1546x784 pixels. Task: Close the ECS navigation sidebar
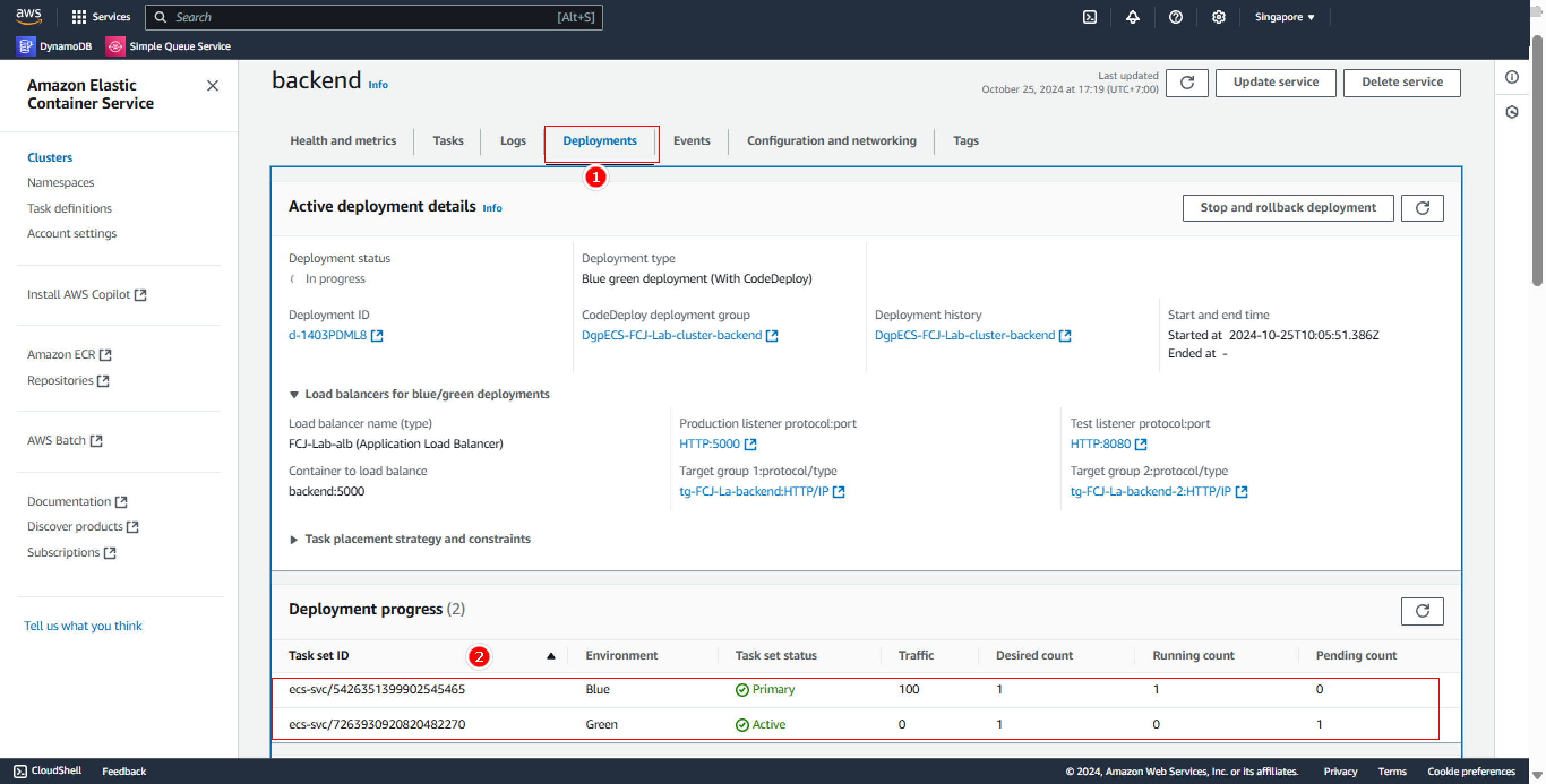pyautogui.click(x=212, y=86)
